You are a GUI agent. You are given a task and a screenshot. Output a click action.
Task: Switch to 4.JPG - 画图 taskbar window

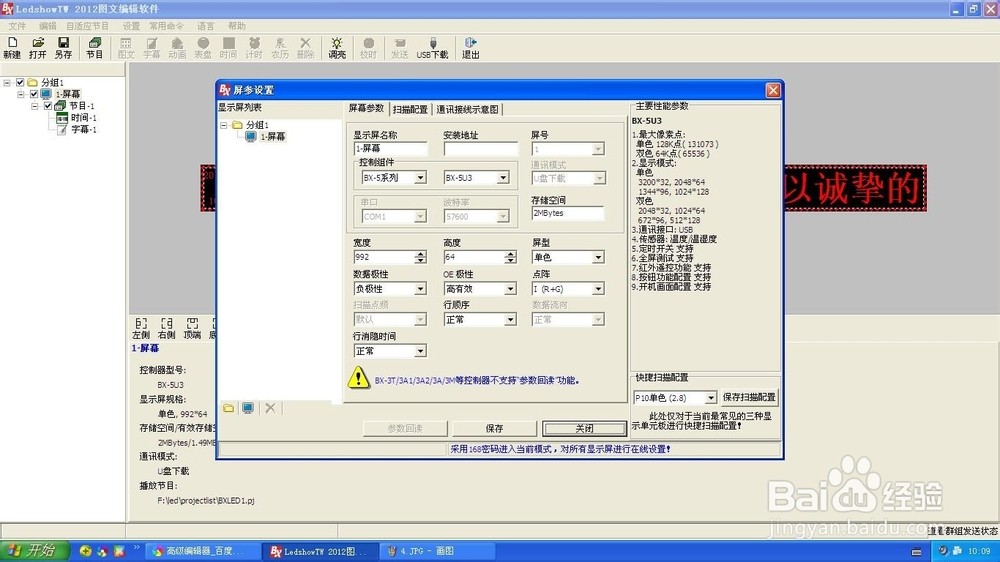[438, 551]
